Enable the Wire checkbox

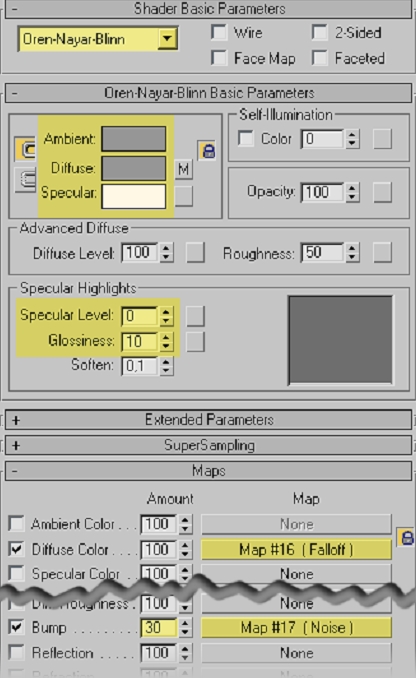[x=219, y=32]
